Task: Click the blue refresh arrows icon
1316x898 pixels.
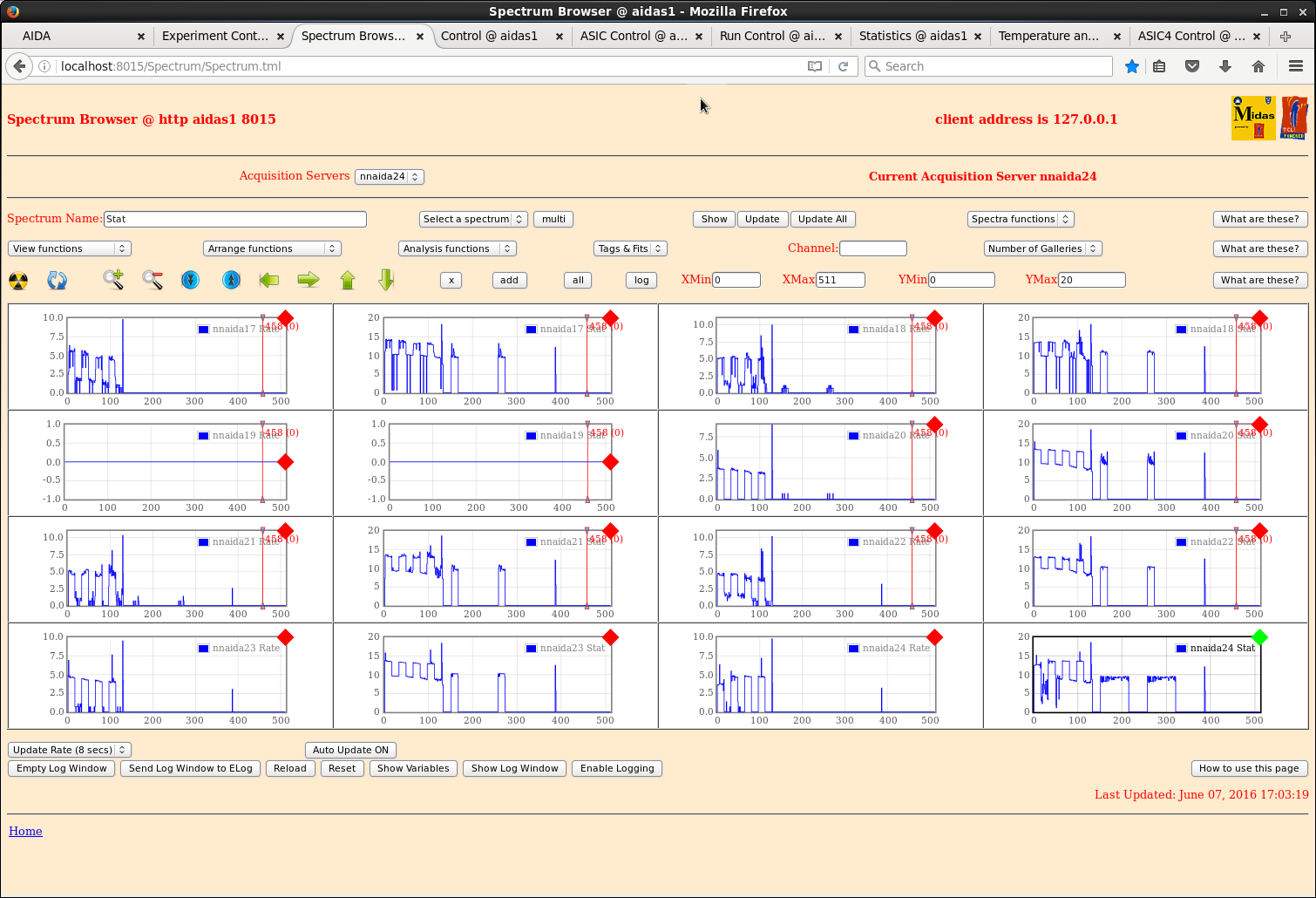Action: [57, 281]
